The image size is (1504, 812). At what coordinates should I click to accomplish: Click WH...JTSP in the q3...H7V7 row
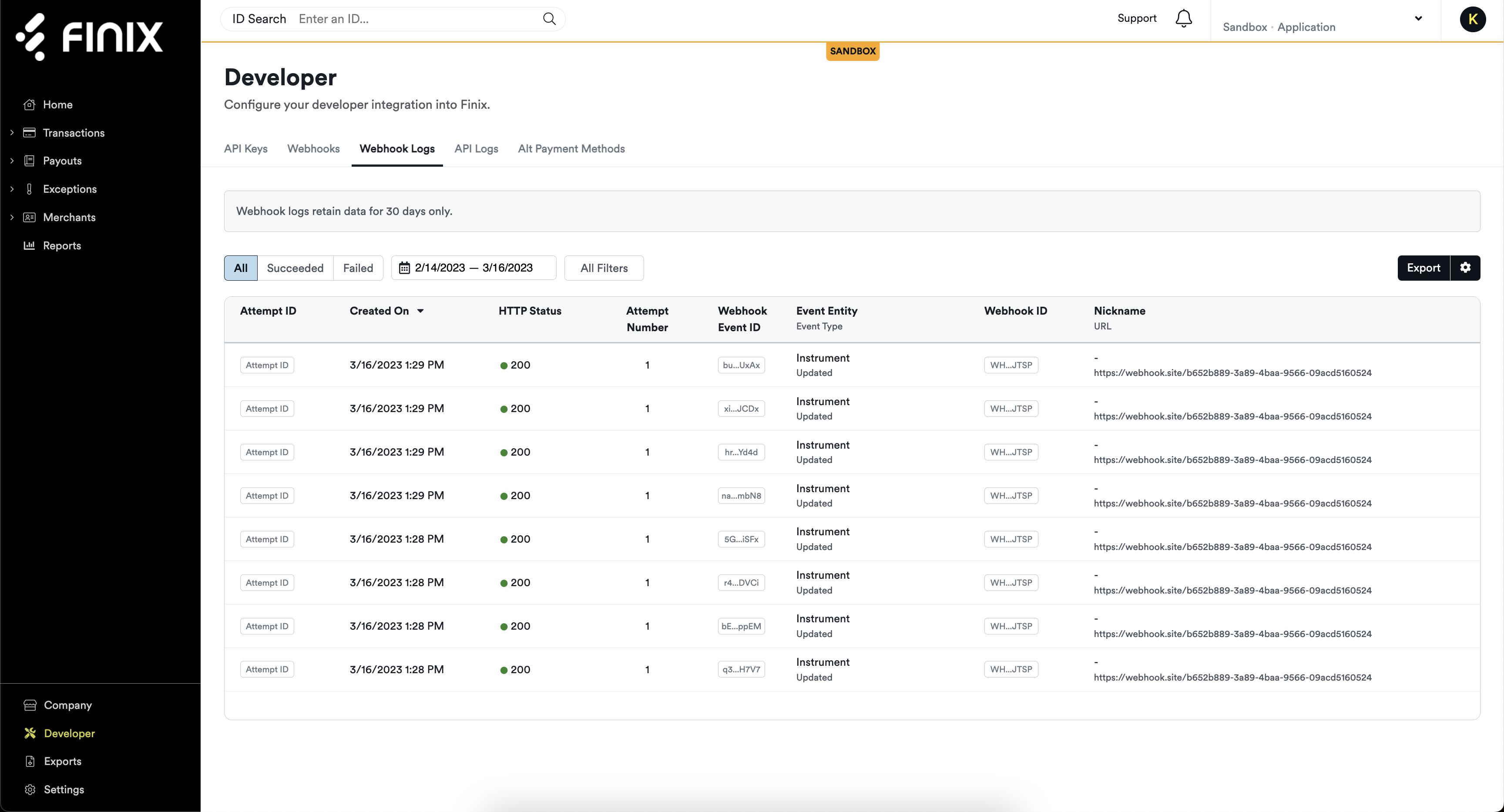pos(1010,669)
